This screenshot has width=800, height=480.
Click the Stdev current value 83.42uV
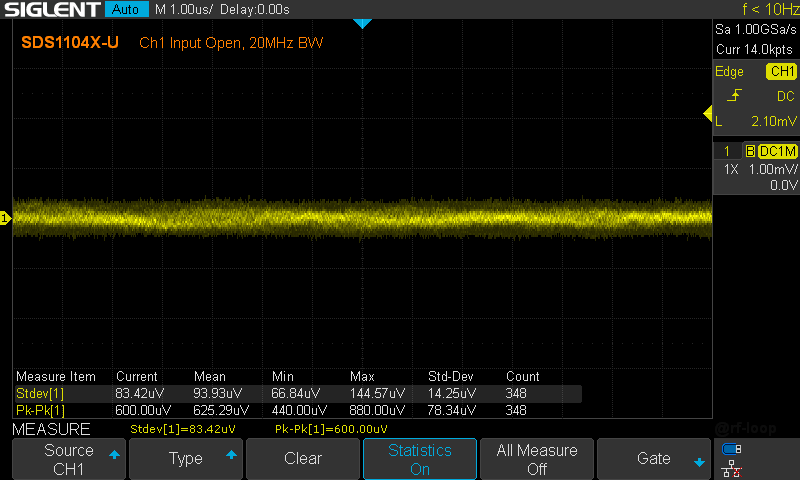pyautogui.click(x=139, y=393)
